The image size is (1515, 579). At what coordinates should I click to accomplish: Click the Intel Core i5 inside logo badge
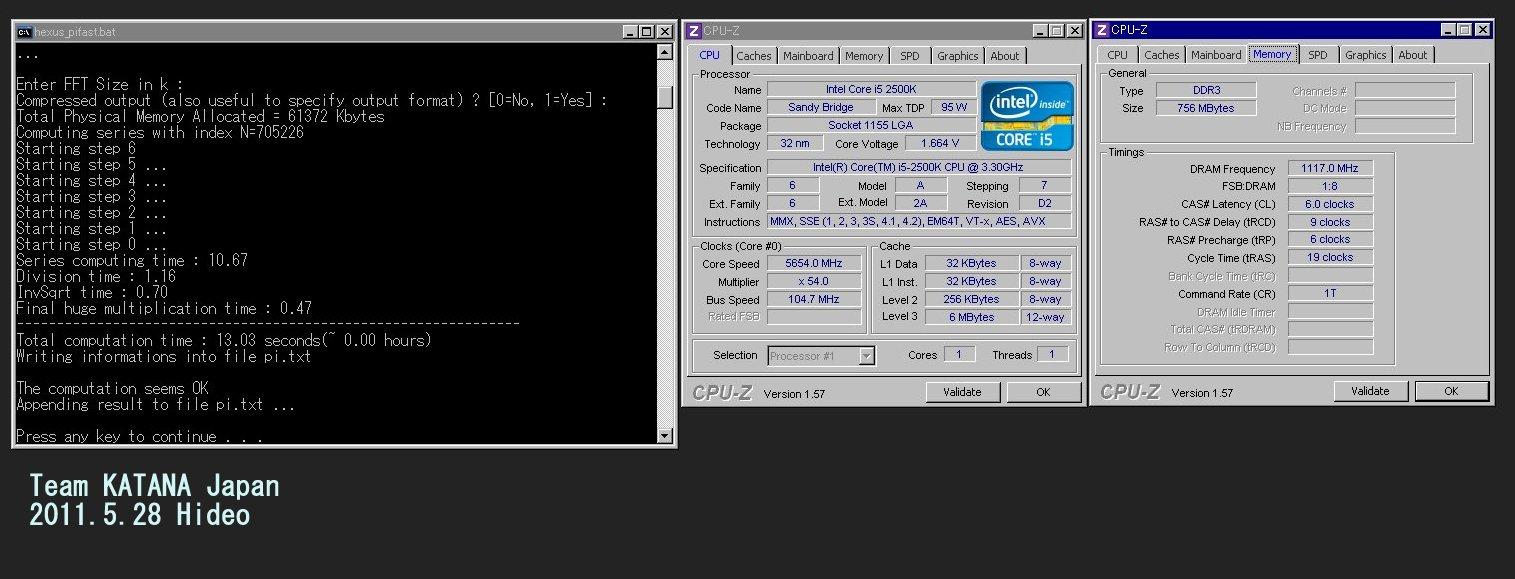pyautogui.click(x=1027, y=115)
